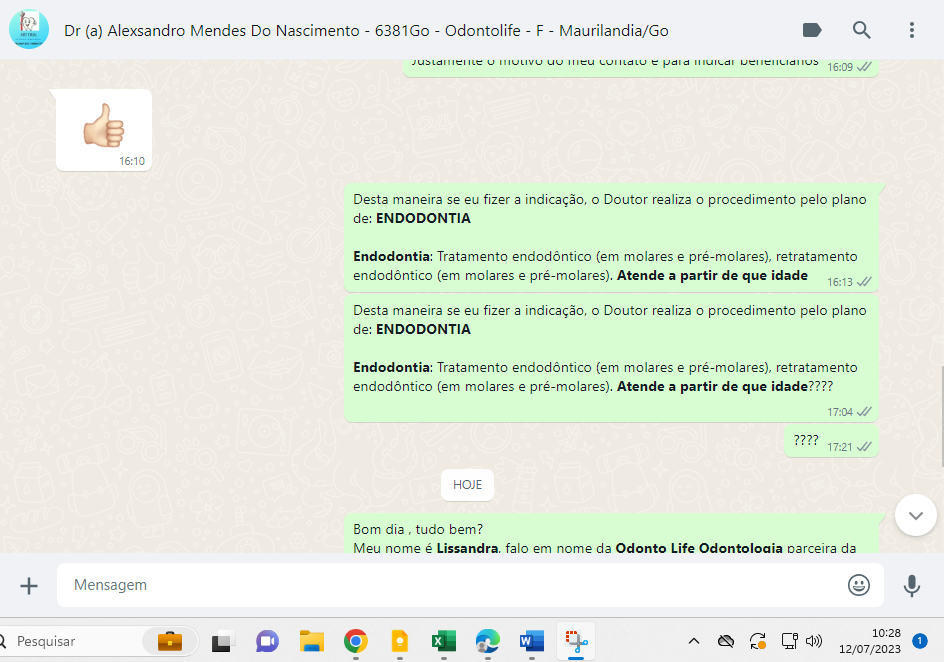Open the thumbs up emoji message
This screenshot has height=662, width=944.
(x=104, y=129)
